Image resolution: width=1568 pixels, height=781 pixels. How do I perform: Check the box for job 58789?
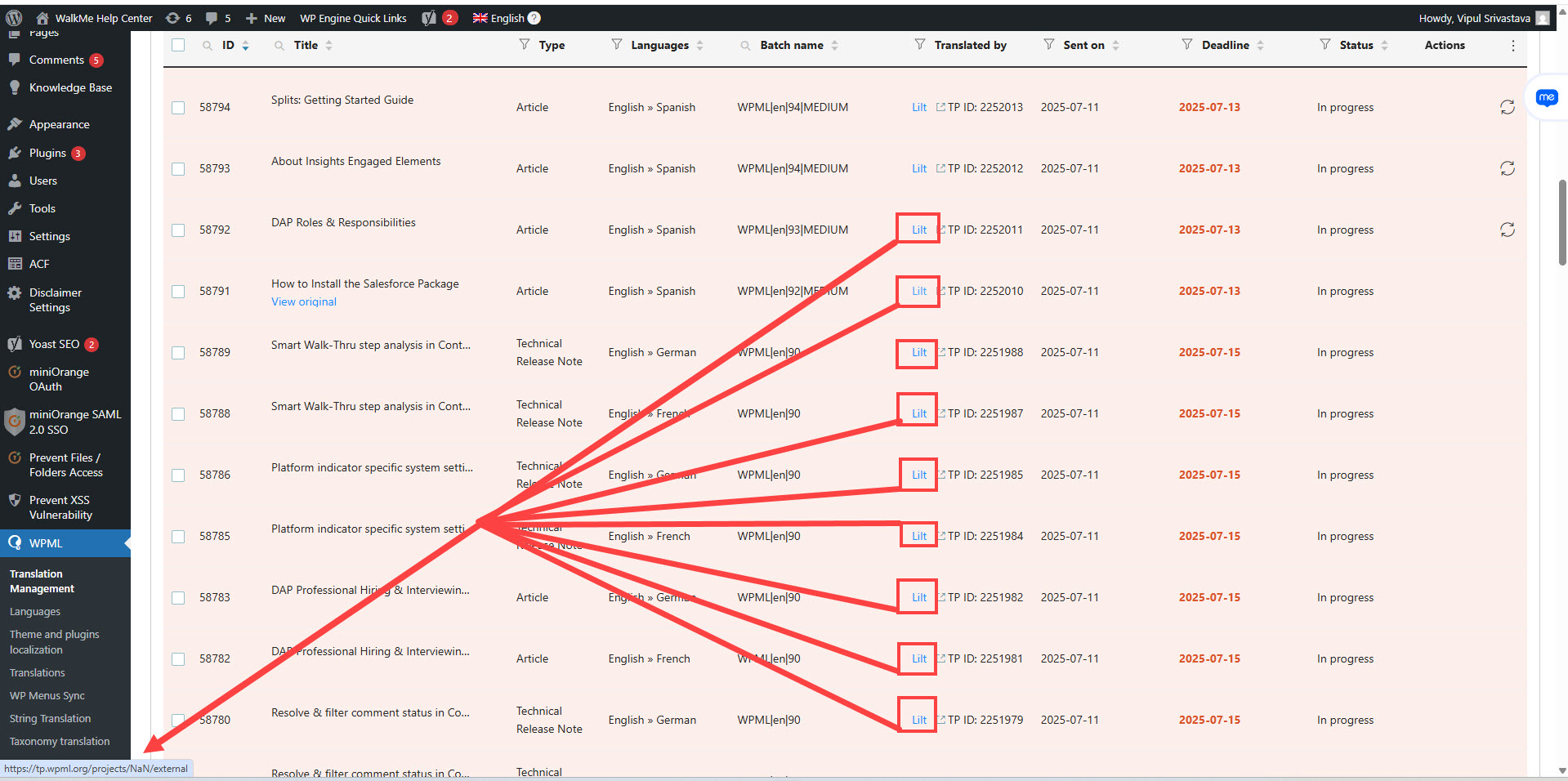[178, 353]
